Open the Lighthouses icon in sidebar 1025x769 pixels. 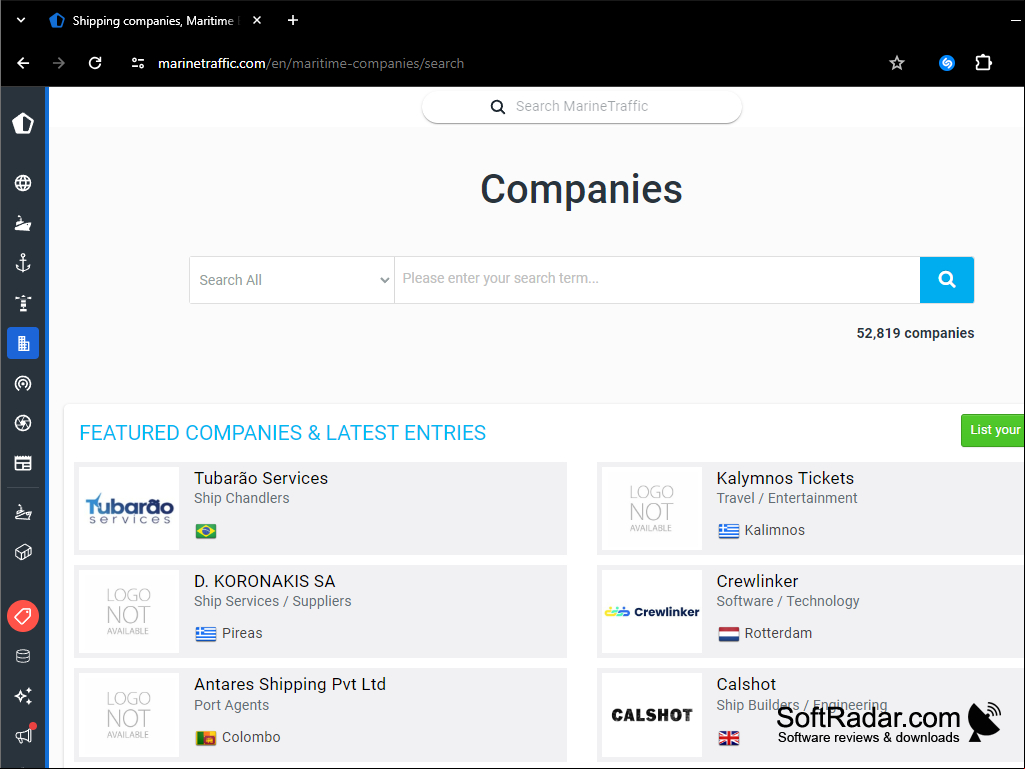pos(23,303)
